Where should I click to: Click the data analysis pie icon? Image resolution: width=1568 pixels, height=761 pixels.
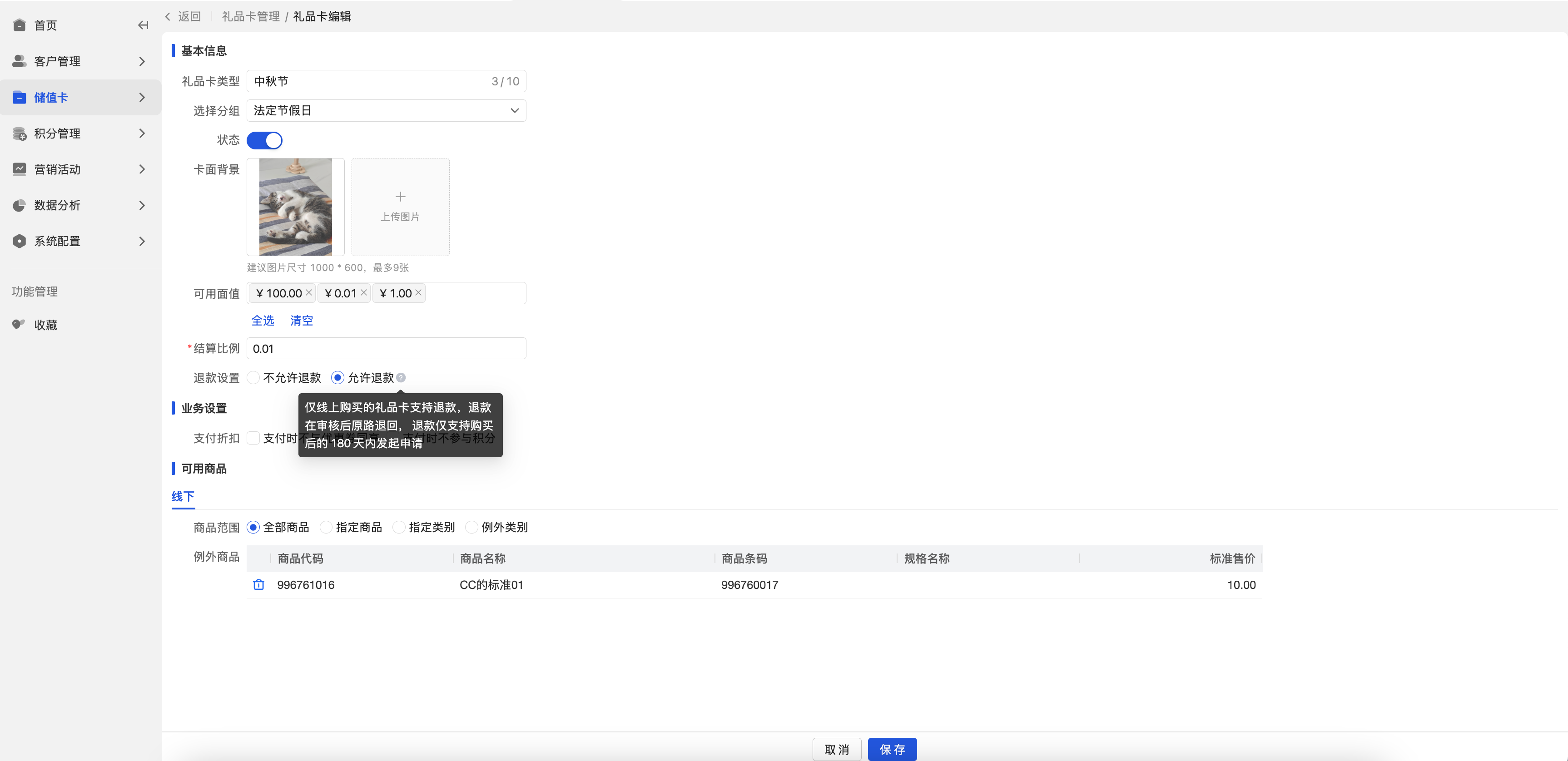point(20,205)
